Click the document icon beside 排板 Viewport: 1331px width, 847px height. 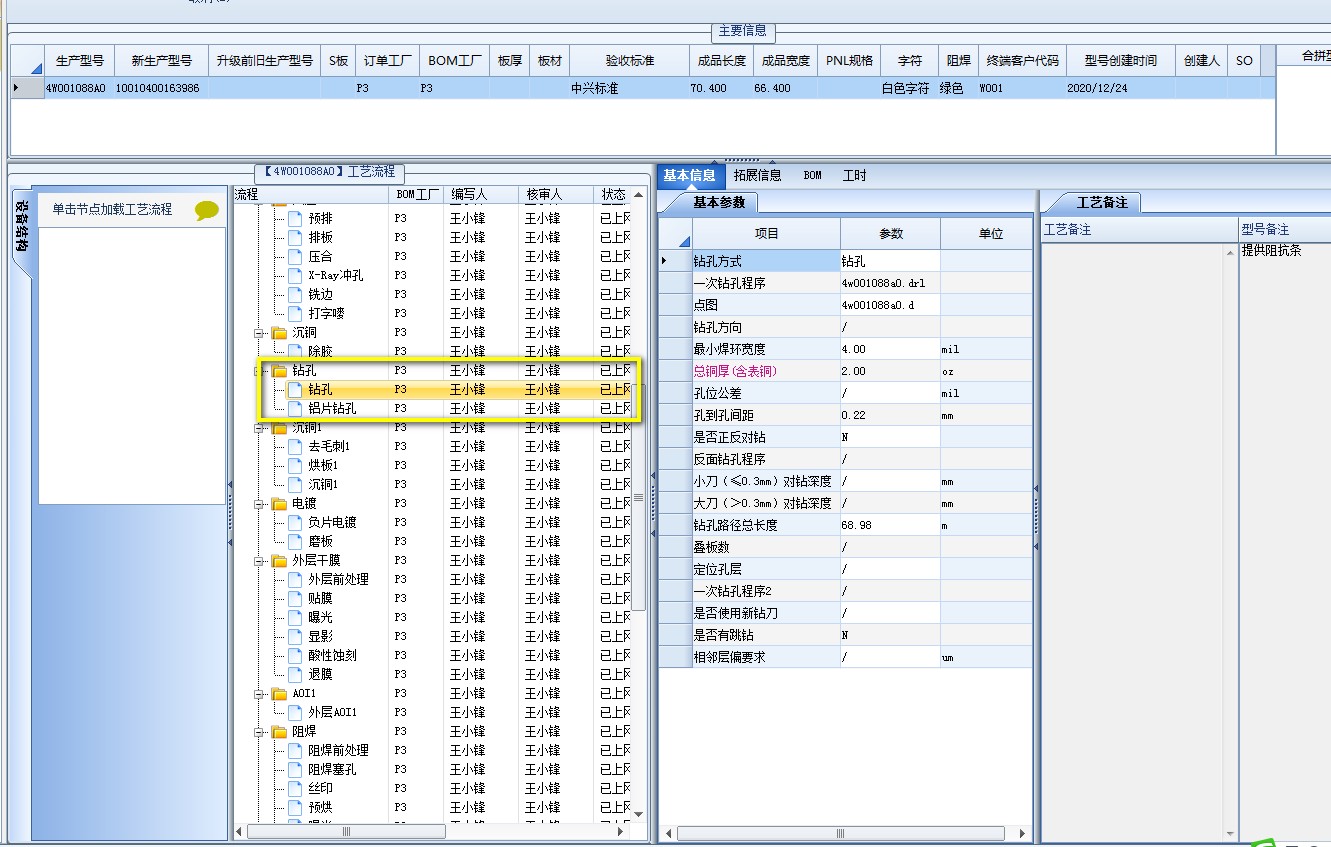(294, 237)
